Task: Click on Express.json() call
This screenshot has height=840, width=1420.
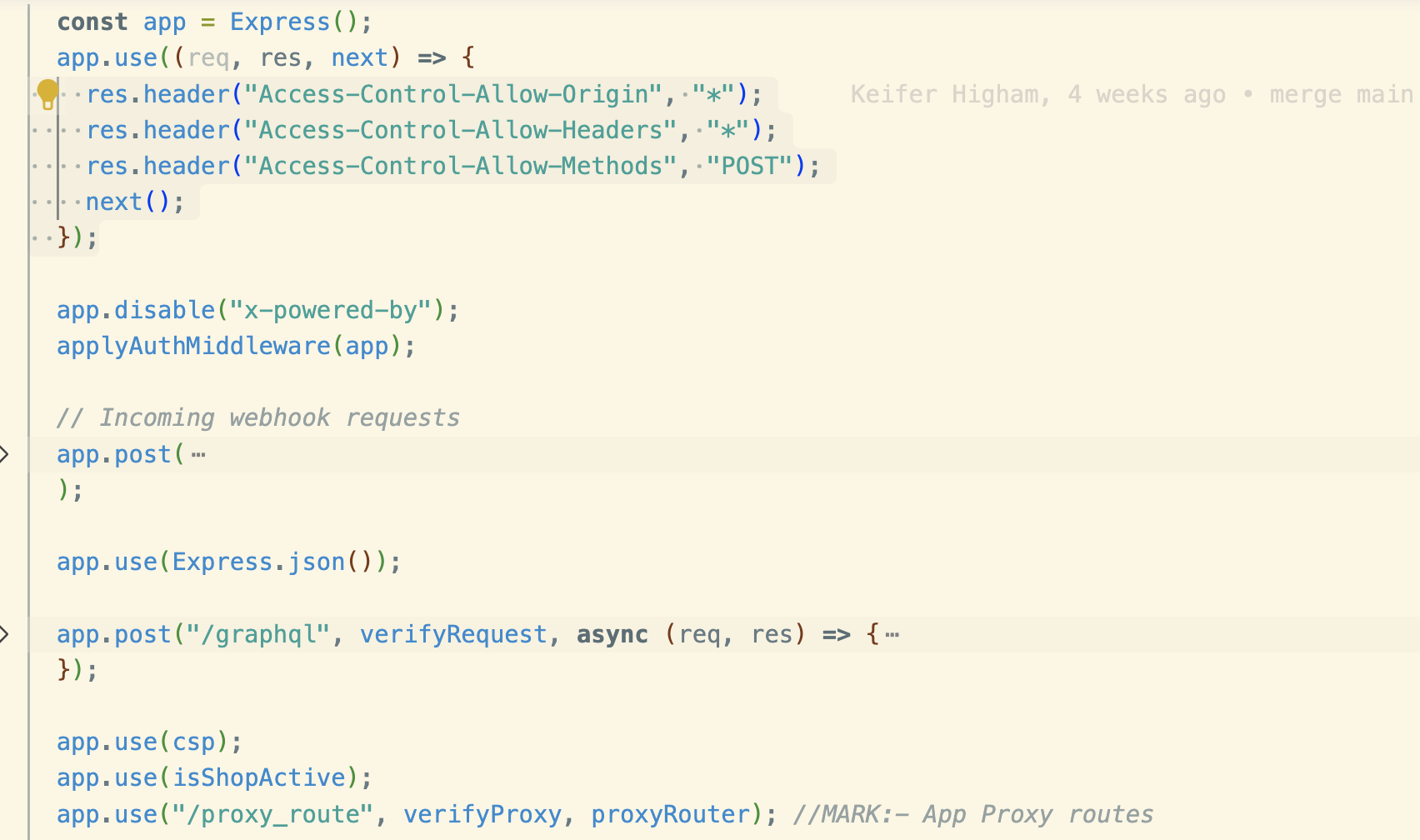Action: [x=272, y=562]
